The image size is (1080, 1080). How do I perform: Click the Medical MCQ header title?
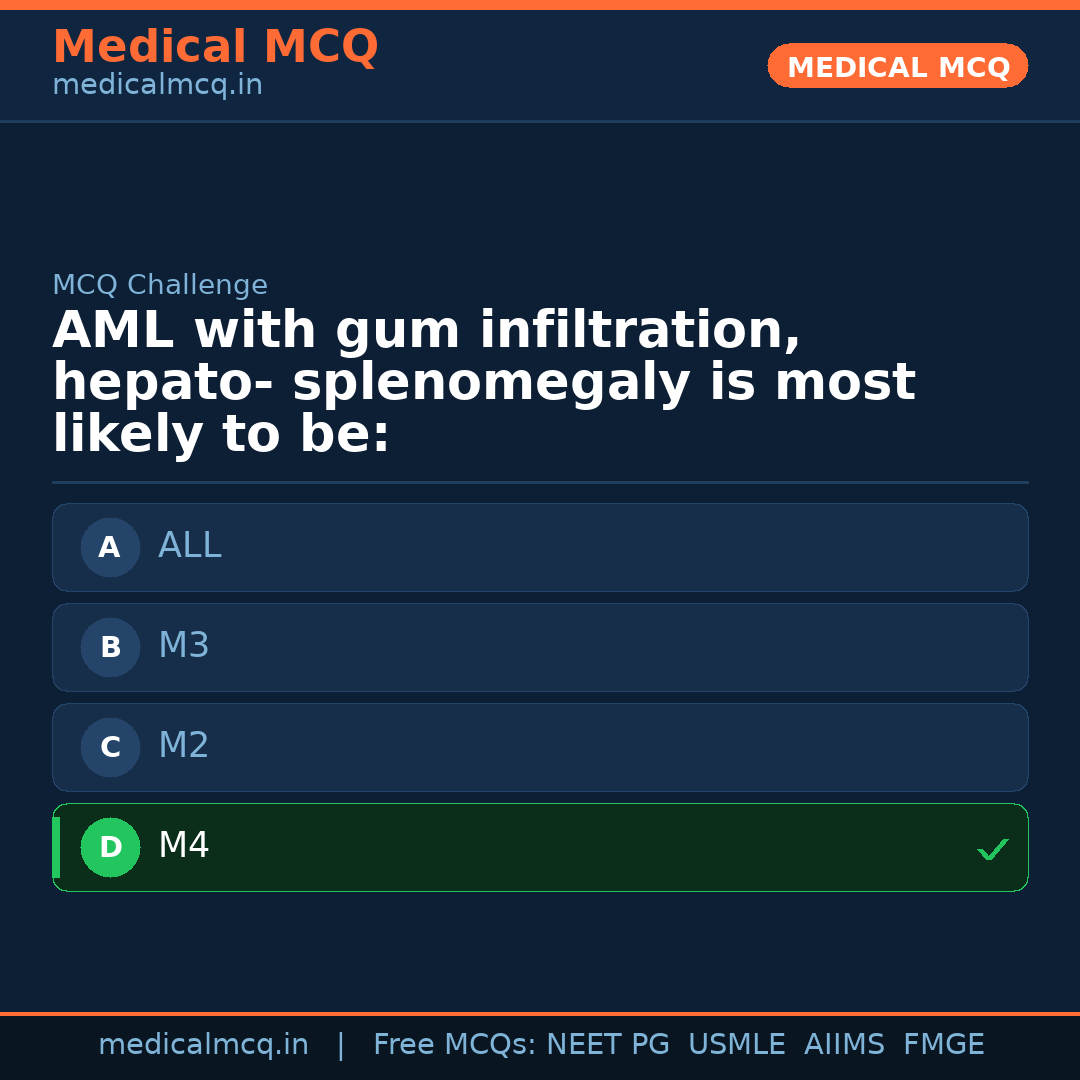click(x=215, y=47)
